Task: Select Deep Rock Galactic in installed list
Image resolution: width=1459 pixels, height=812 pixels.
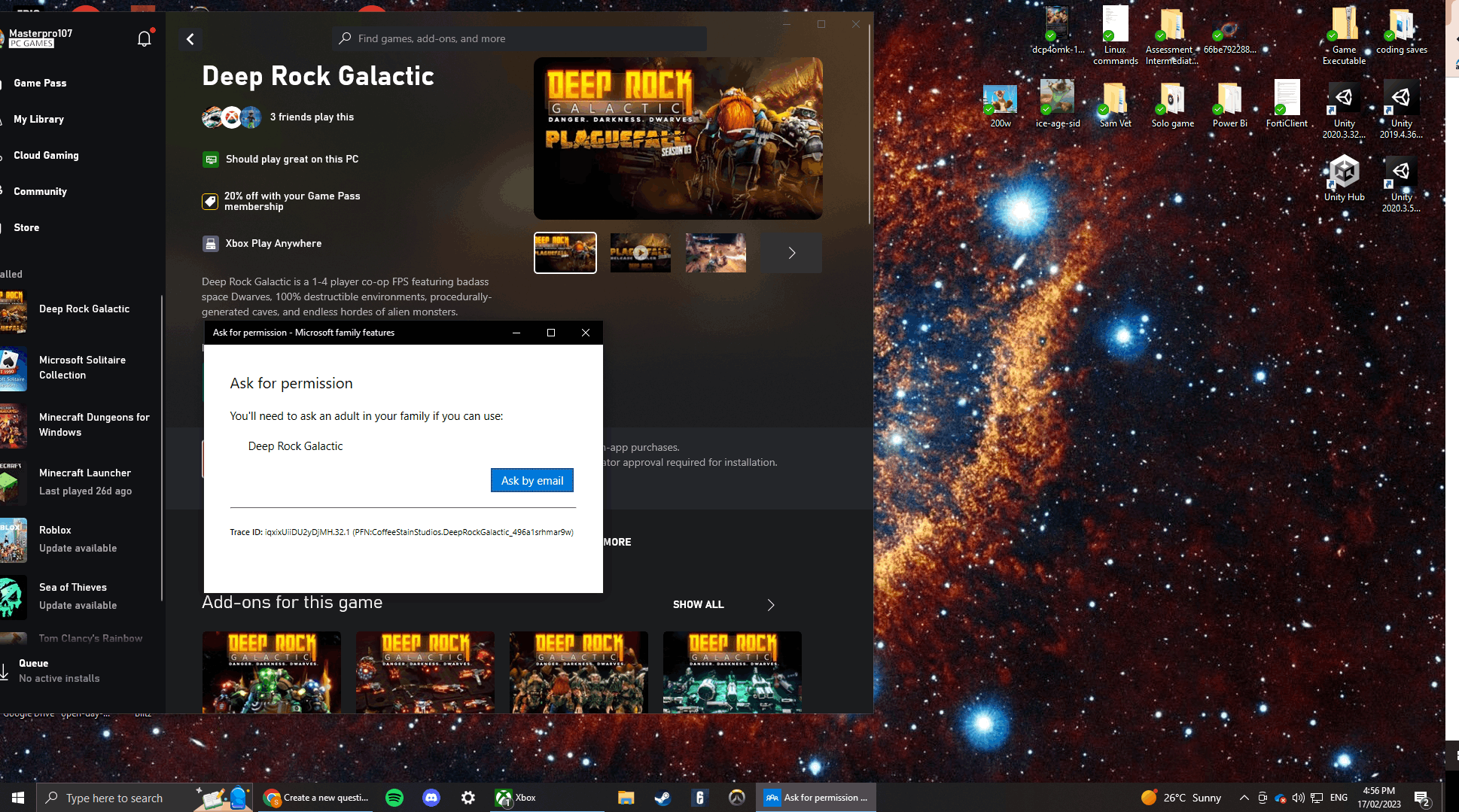Action: click(x=79, y=310)
